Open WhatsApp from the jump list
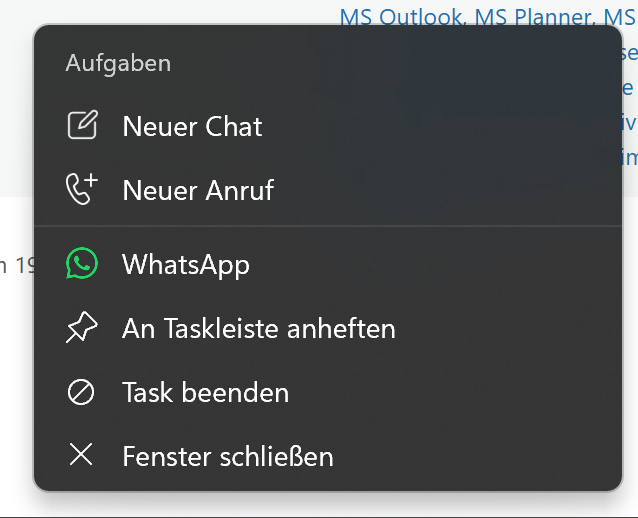The width and height of the screenshot is (638, 518). point(186,264)
